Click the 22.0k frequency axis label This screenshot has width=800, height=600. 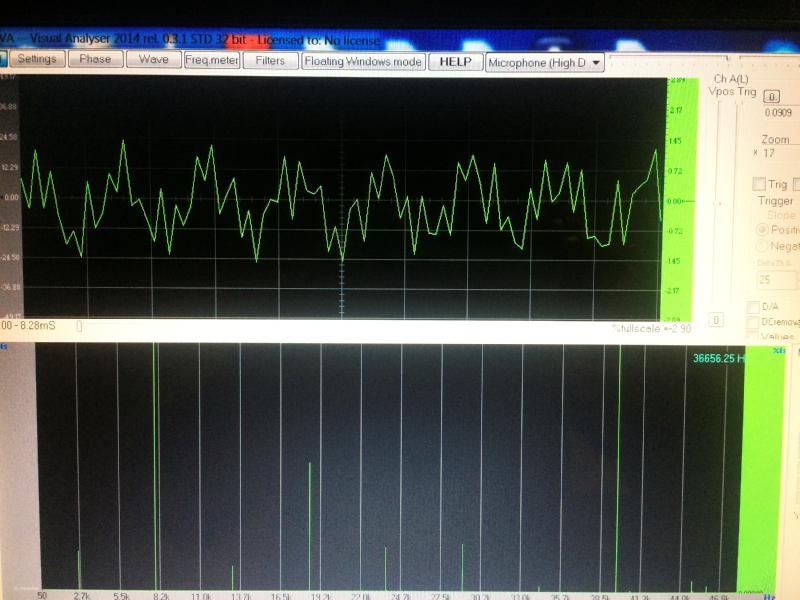coord(361,596)
